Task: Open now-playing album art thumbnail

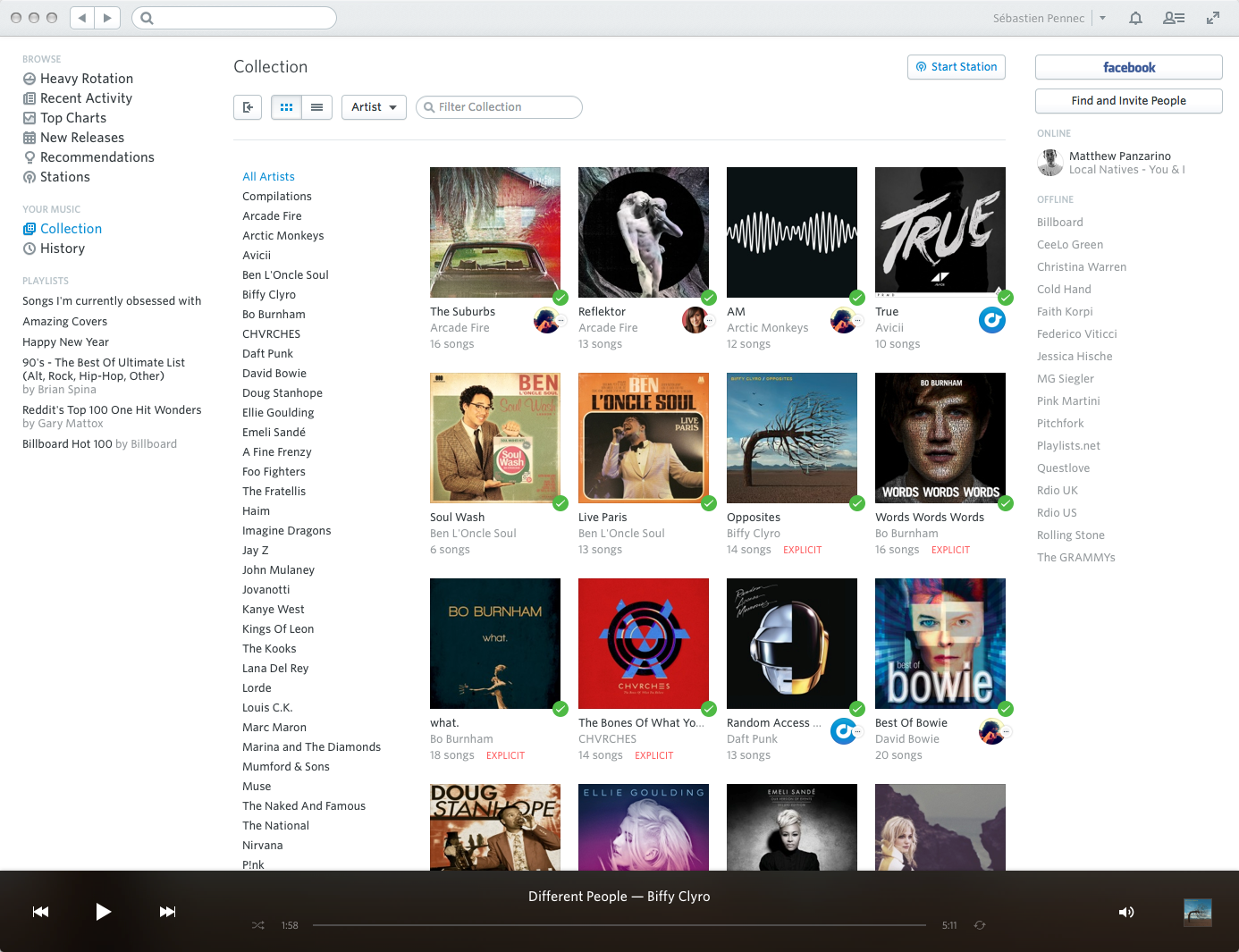Action: (1198, 913)
